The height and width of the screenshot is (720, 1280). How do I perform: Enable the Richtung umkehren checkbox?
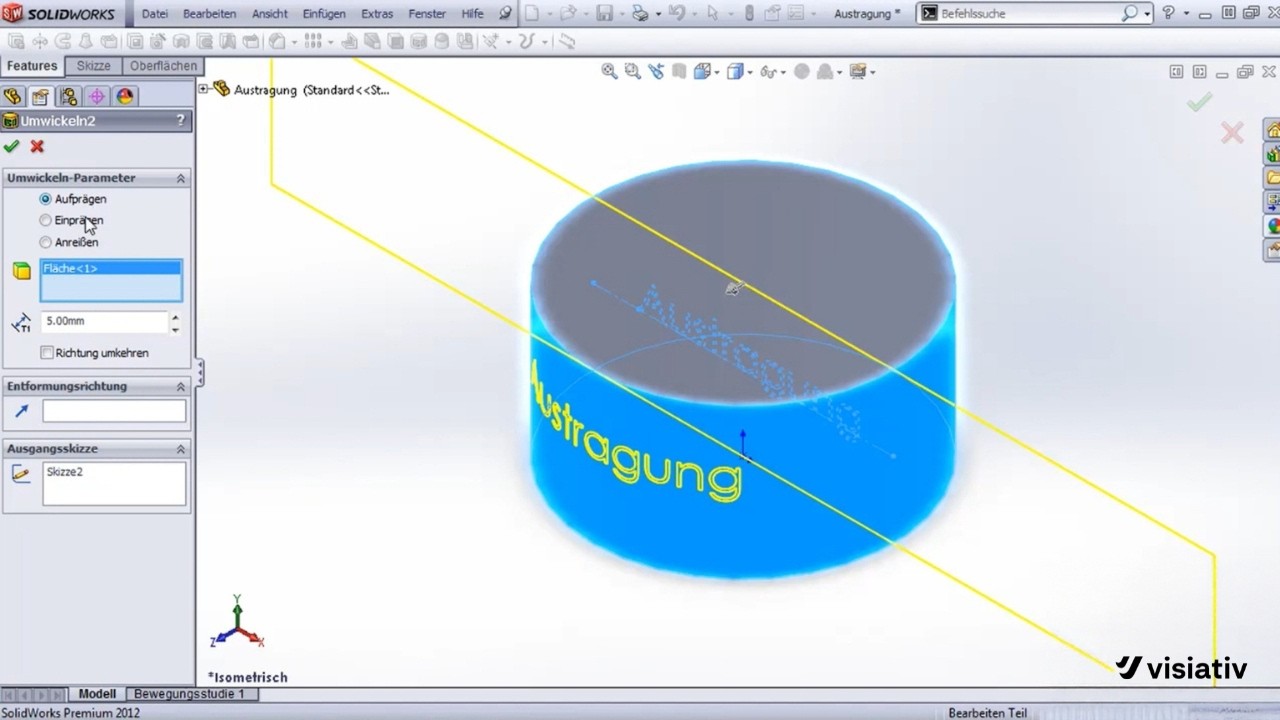click(47, 353)
